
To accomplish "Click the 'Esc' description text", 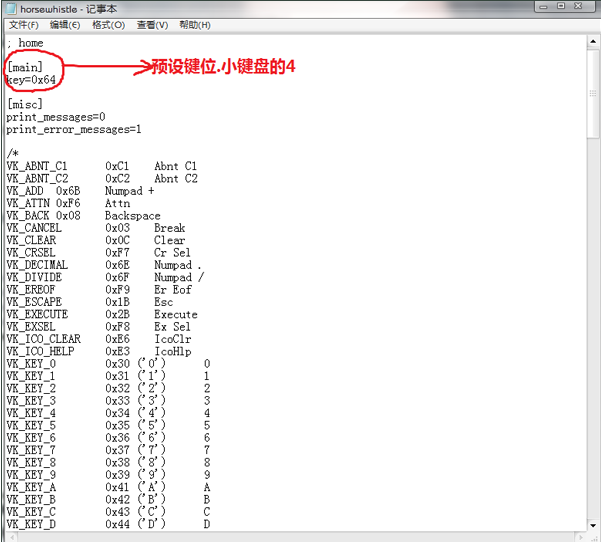I will [x=164, y=302].
